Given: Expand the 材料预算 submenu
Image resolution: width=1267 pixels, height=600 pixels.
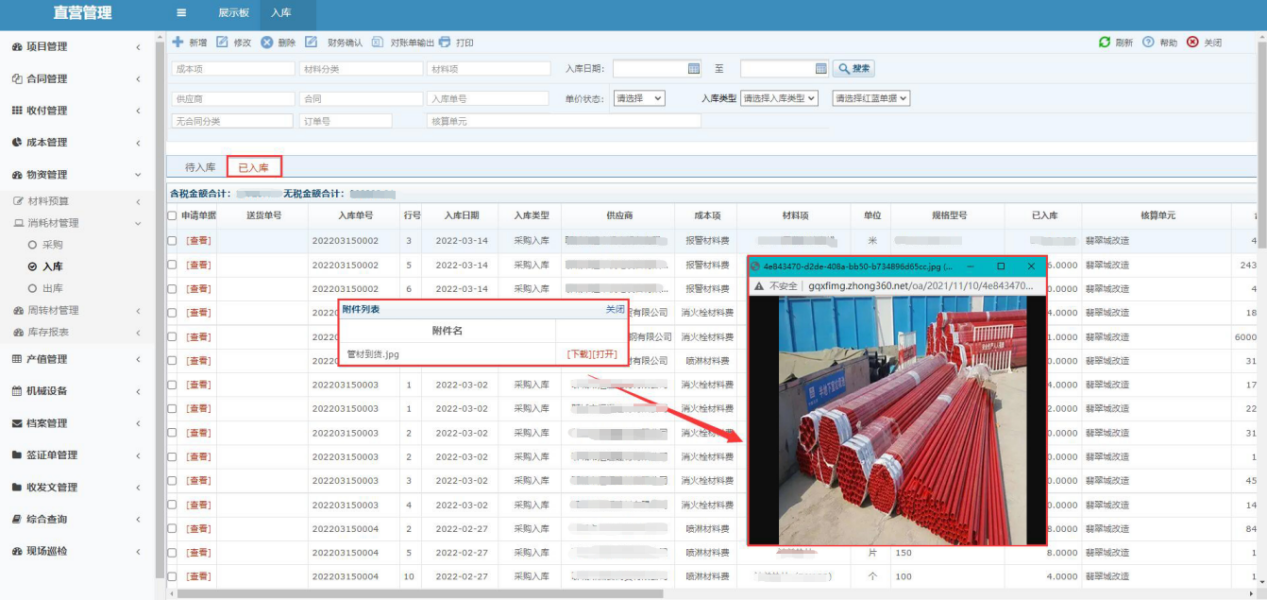Looking at the screenshot, I should 78,201.
